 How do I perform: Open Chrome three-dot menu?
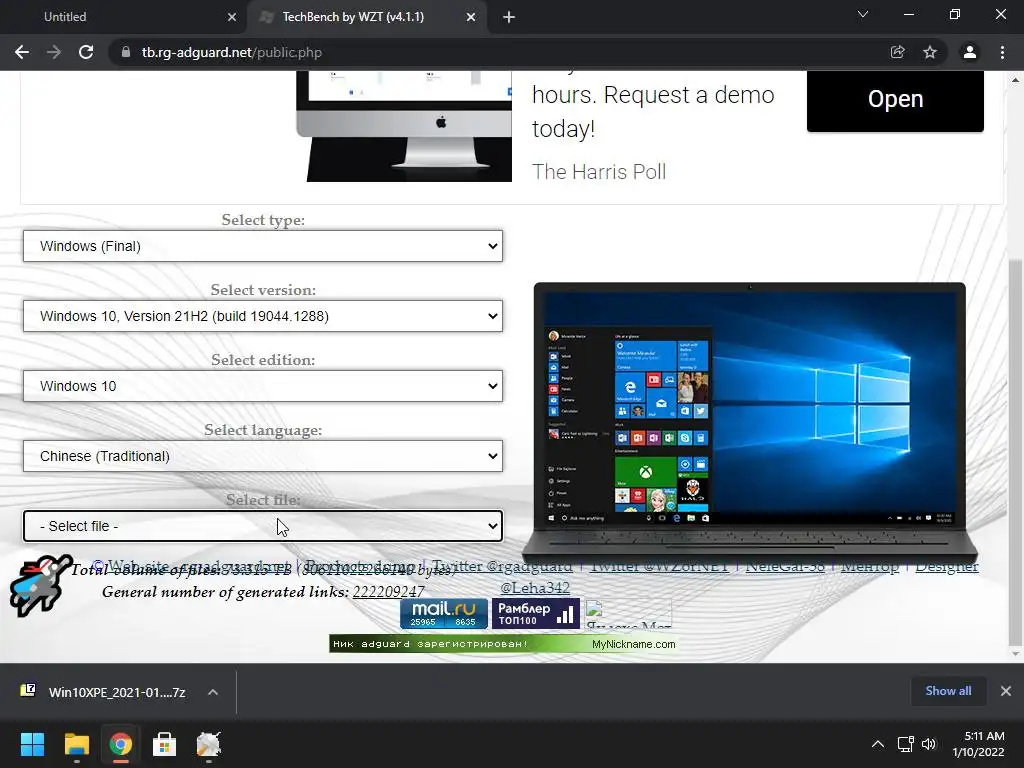pos(1002,52)
